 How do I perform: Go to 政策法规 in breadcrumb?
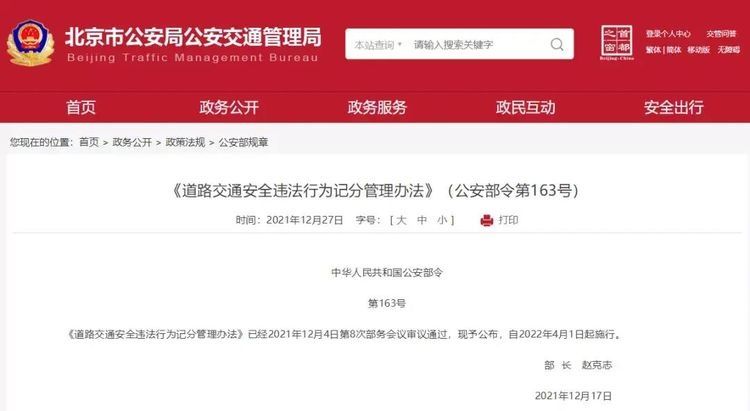point(185,142)
